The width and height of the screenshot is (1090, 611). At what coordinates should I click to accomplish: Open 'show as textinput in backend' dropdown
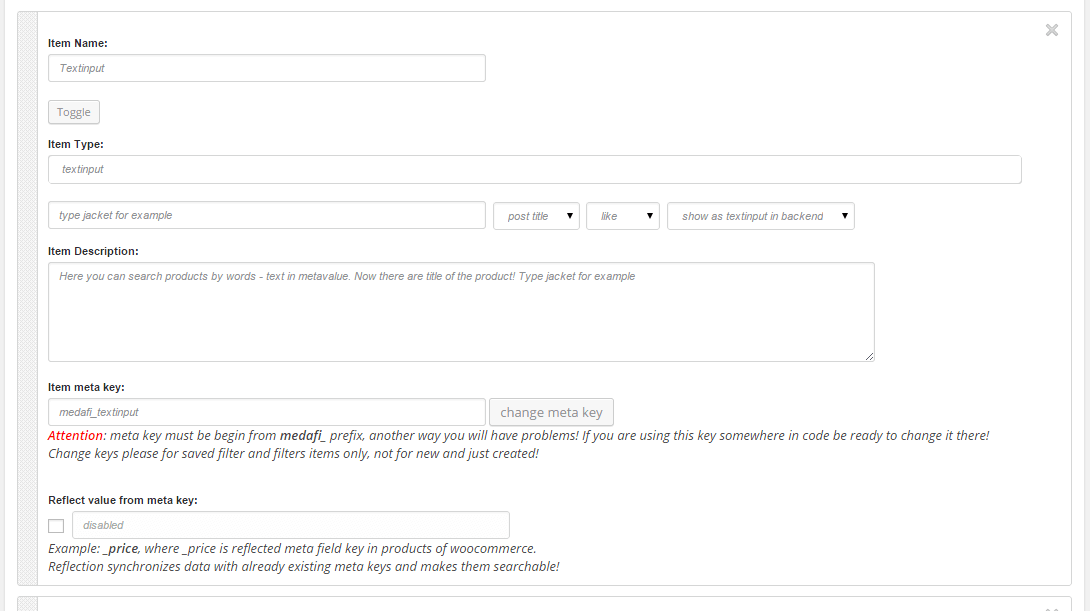760,216
